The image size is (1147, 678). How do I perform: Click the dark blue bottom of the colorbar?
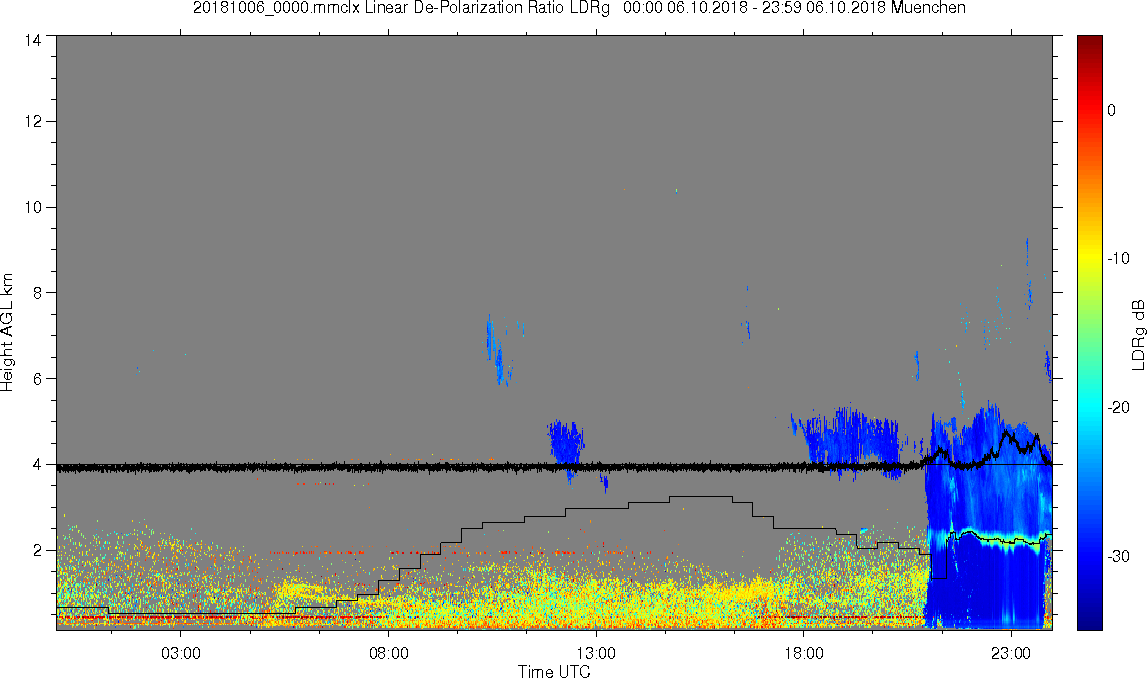1089,620
